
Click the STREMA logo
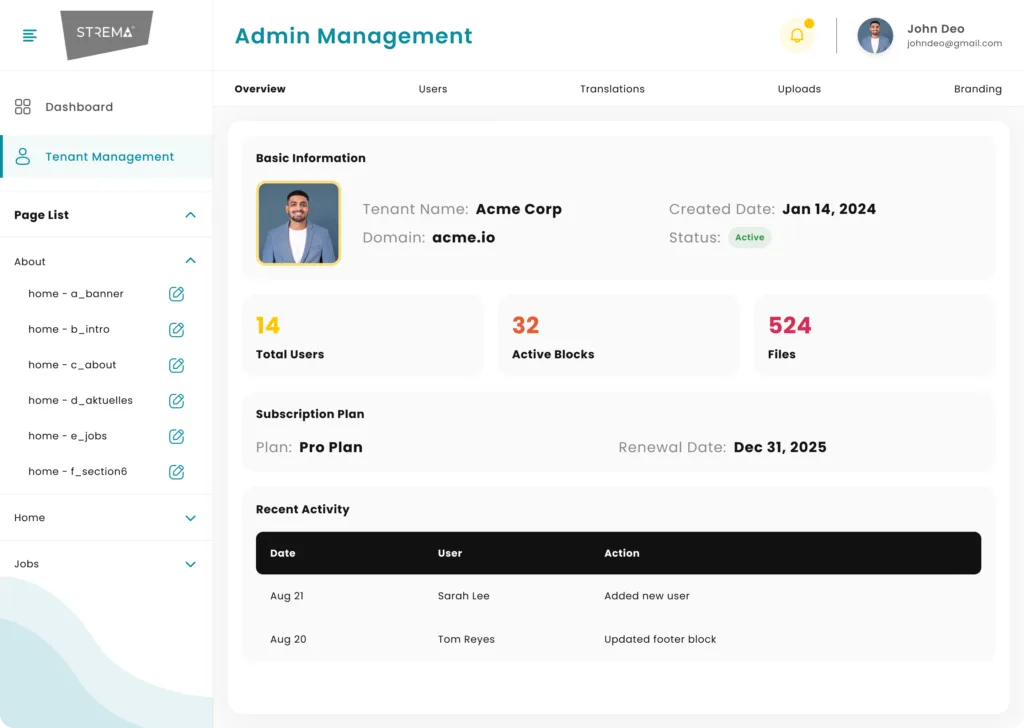click(x=106, y=34)
